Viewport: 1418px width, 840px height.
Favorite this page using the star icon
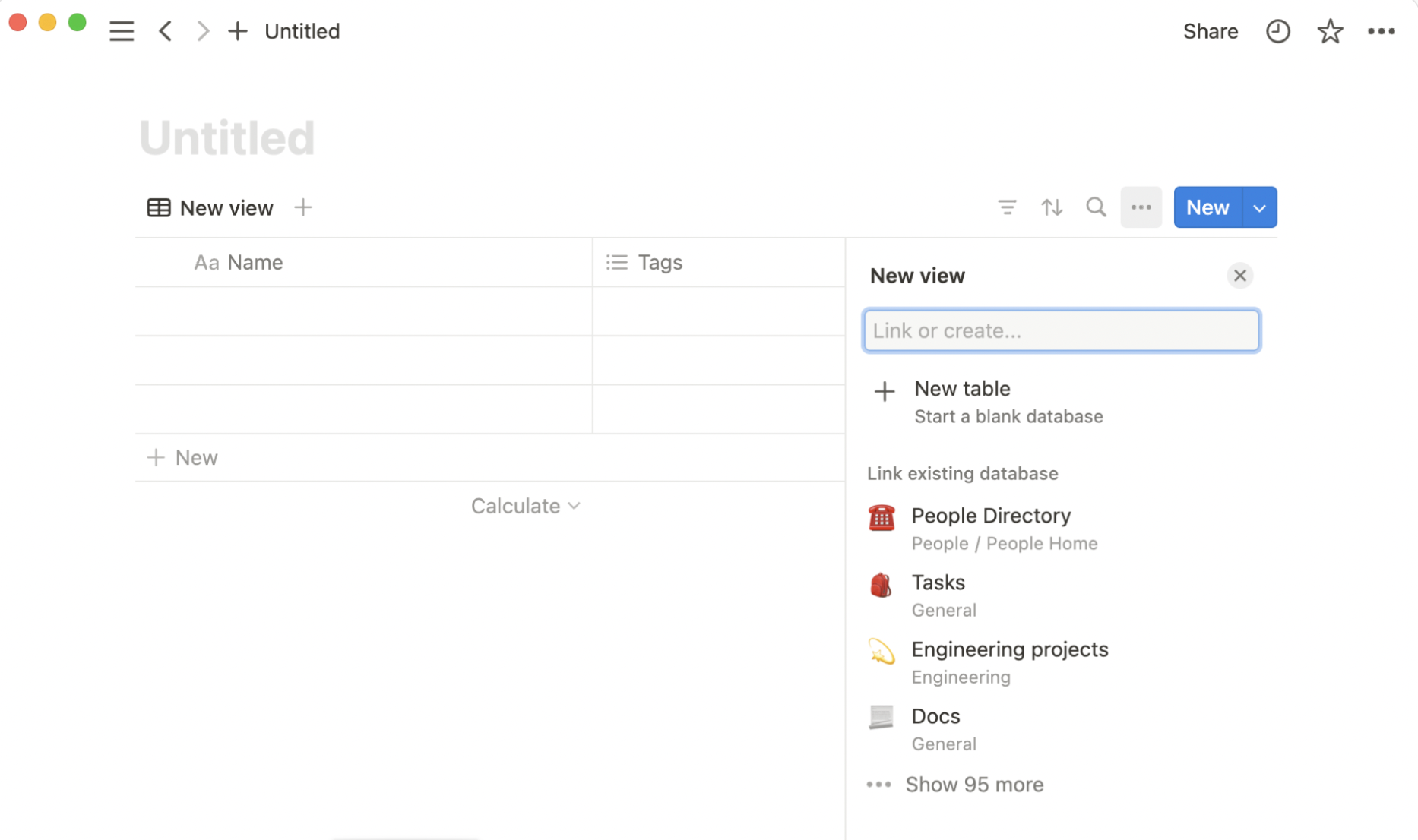(1330, 31)
